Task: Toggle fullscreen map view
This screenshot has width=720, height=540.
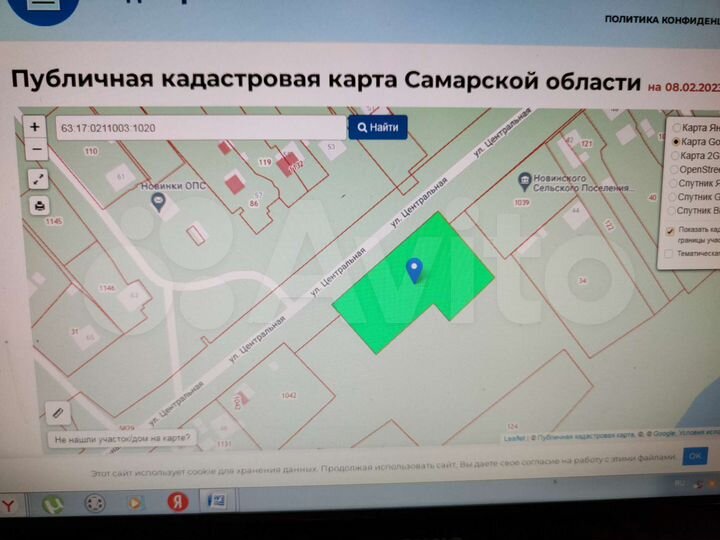Action: (37, 179)
